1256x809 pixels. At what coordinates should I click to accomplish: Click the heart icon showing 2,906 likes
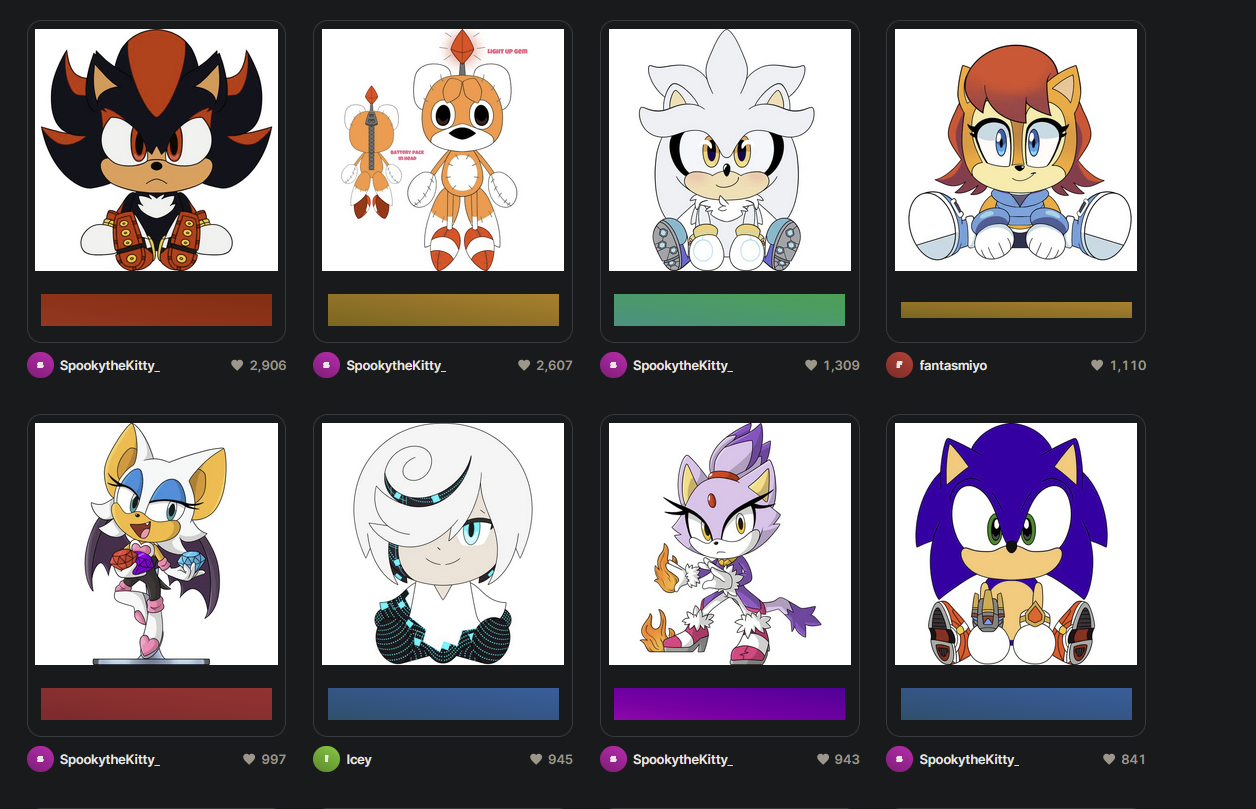point(237,366)
